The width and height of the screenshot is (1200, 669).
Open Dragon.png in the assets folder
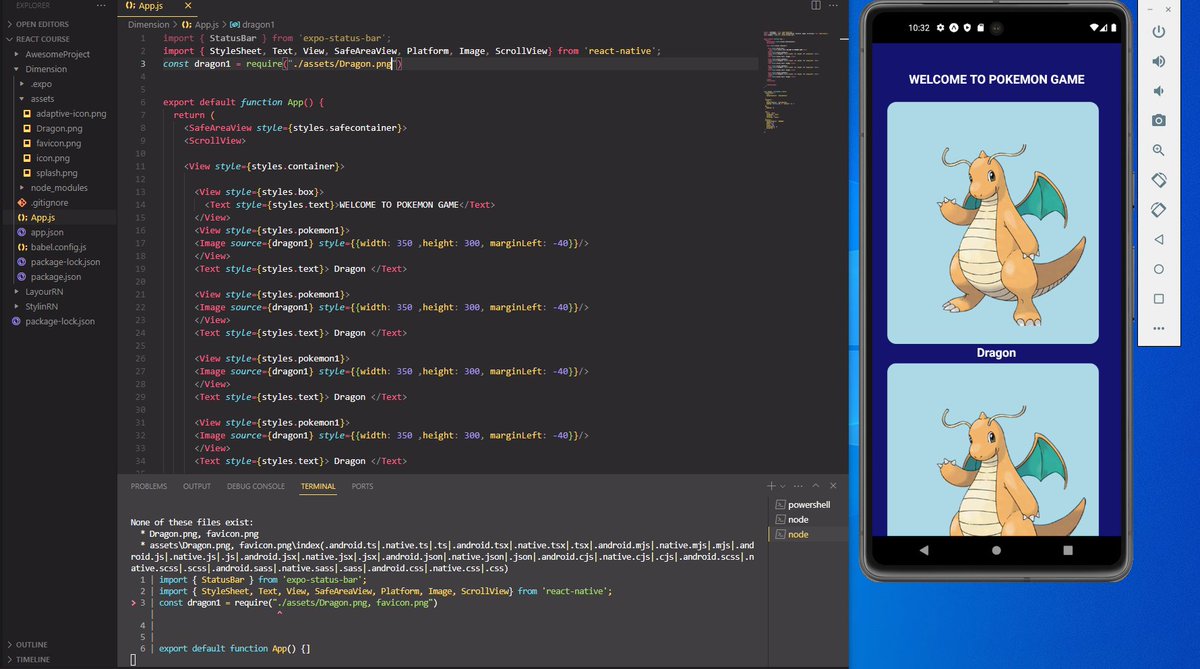click(59, 129)
